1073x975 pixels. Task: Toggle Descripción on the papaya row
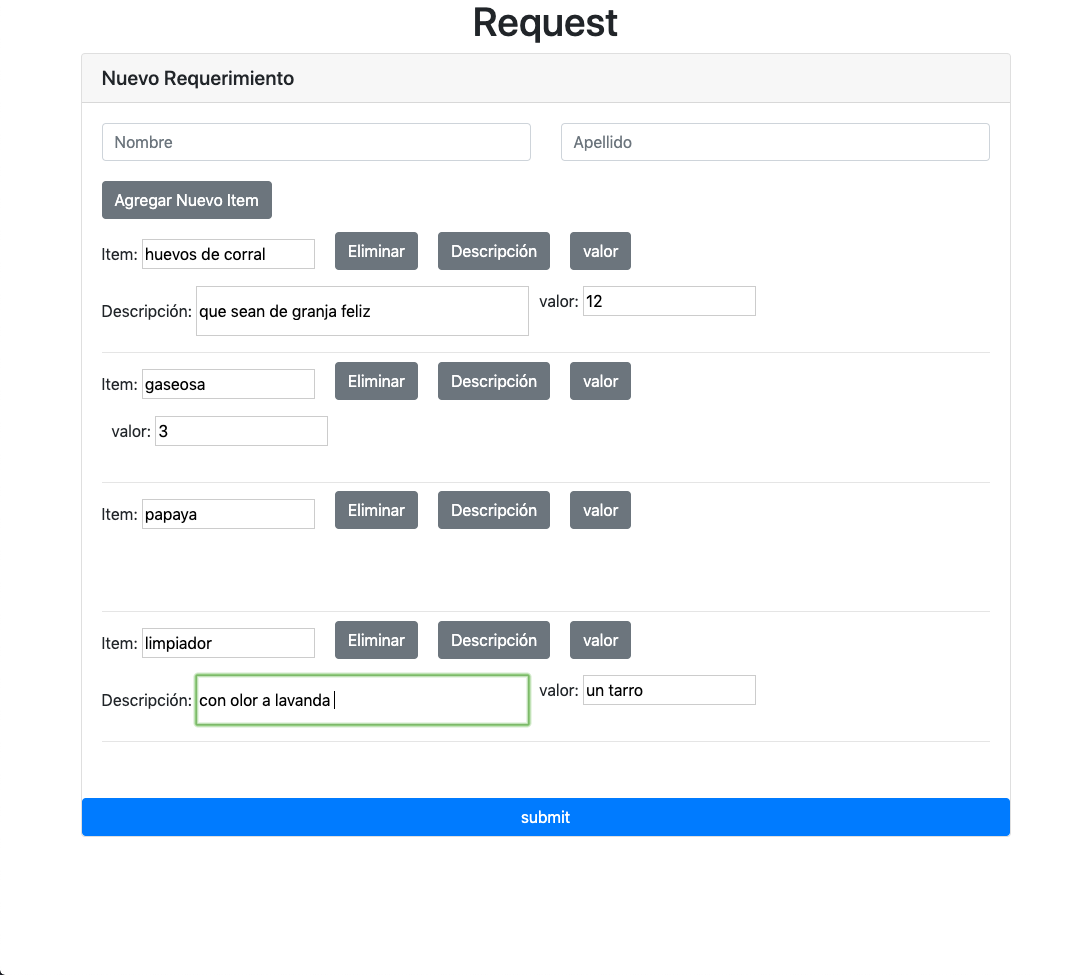pyautogui.click(x=493, y=510)
